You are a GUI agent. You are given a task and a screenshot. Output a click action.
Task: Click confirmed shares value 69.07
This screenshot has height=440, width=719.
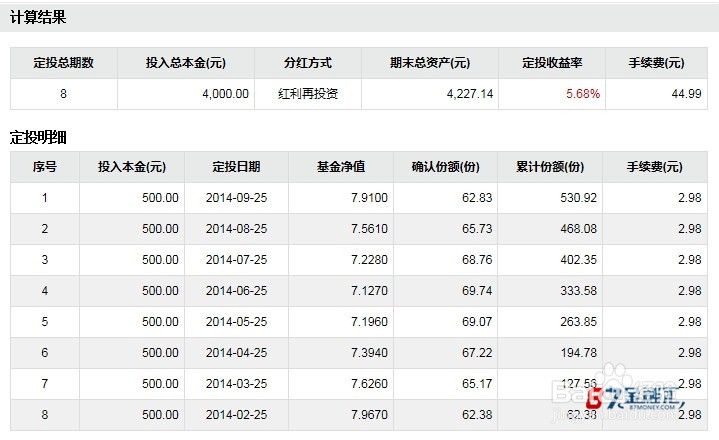tap(477, 322)
